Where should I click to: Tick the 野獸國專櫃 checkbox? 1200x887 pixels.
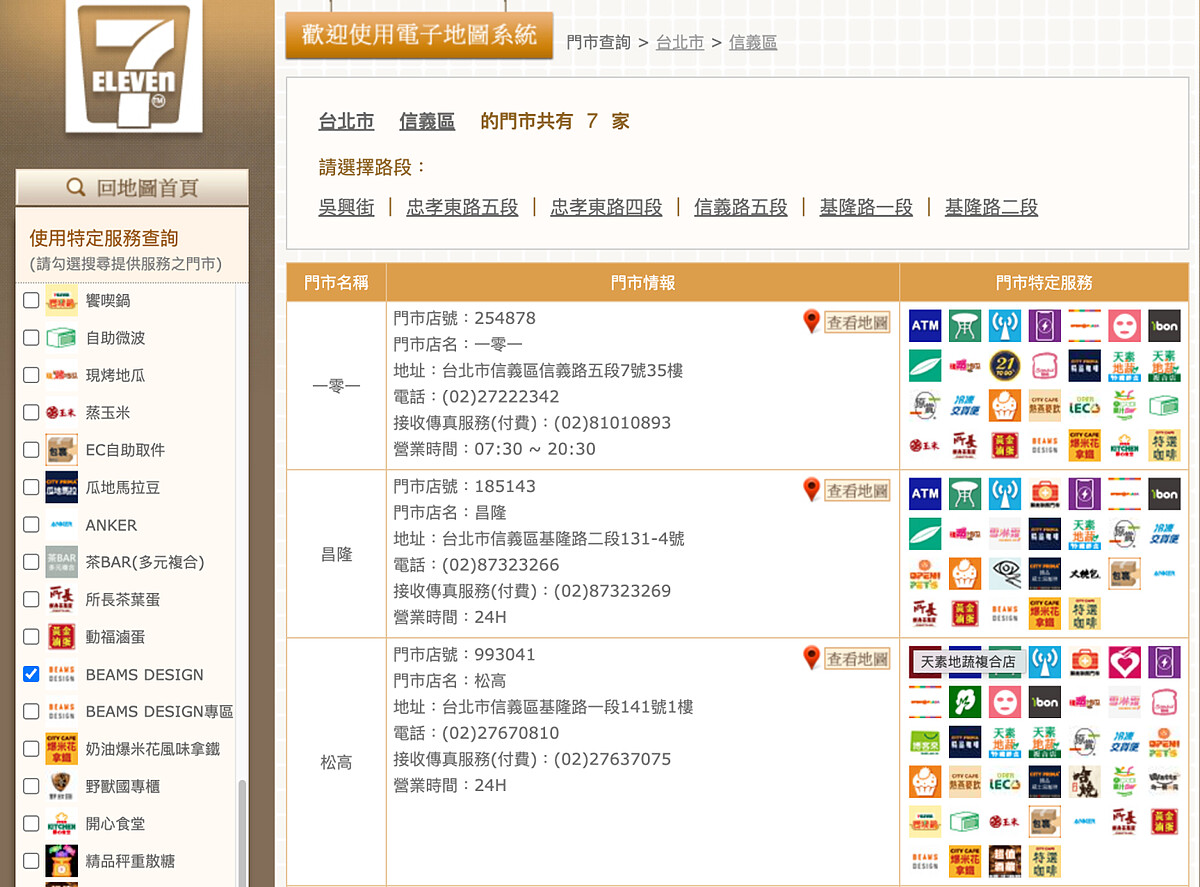point(31,786)
